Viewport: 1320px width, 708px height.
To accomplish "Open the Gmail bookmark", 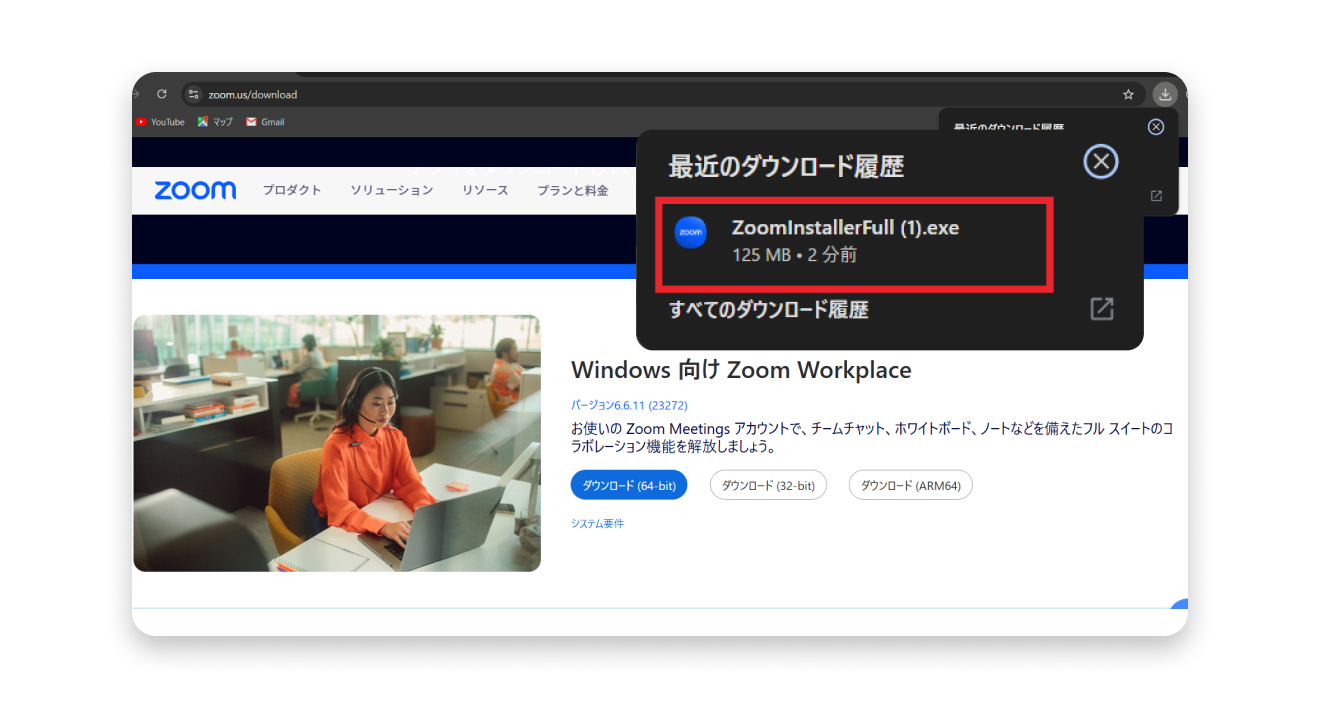I will 265,122.
